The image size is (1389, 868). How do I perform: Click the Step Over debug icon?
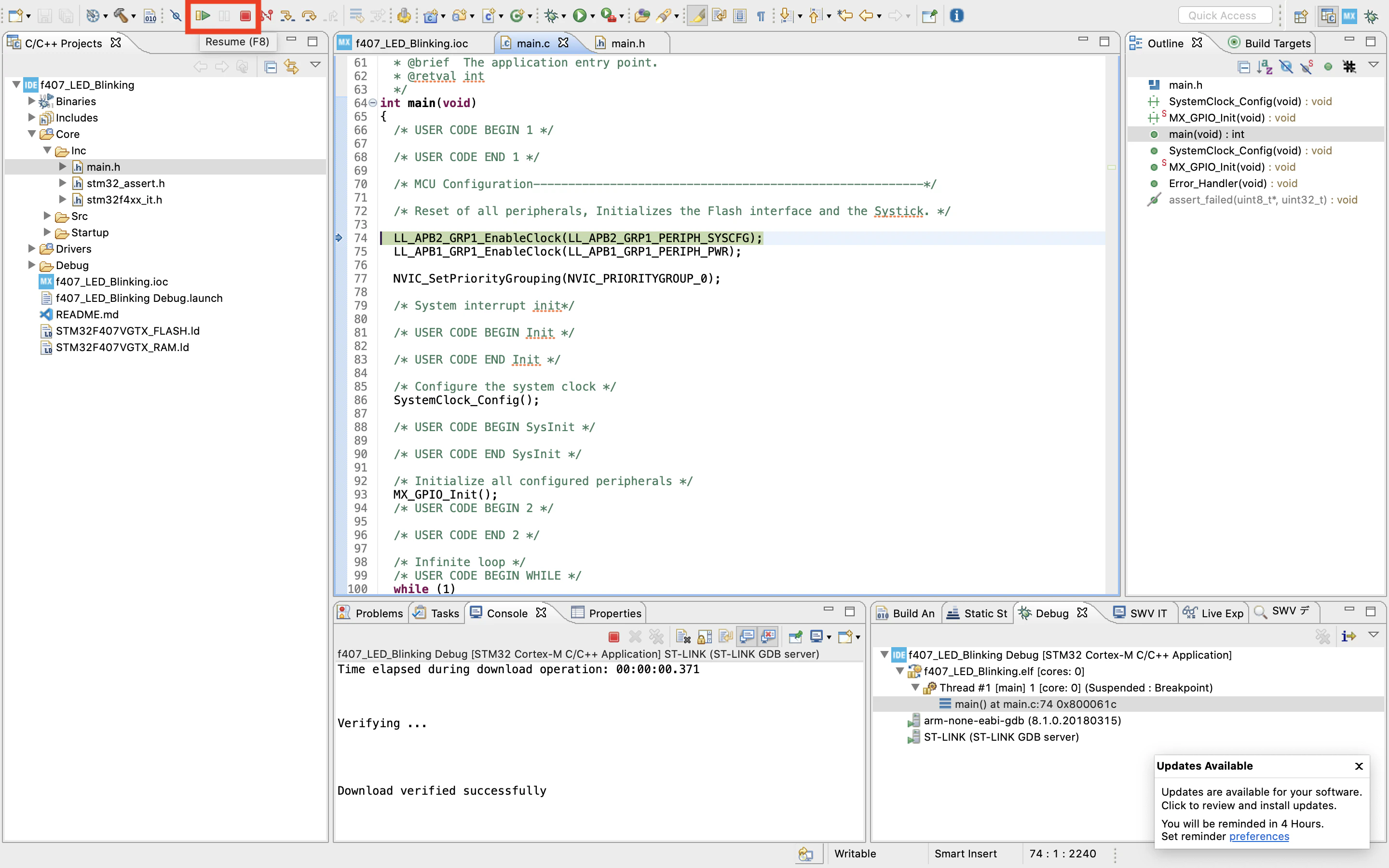pyautogui.click(x=309, y=15)
